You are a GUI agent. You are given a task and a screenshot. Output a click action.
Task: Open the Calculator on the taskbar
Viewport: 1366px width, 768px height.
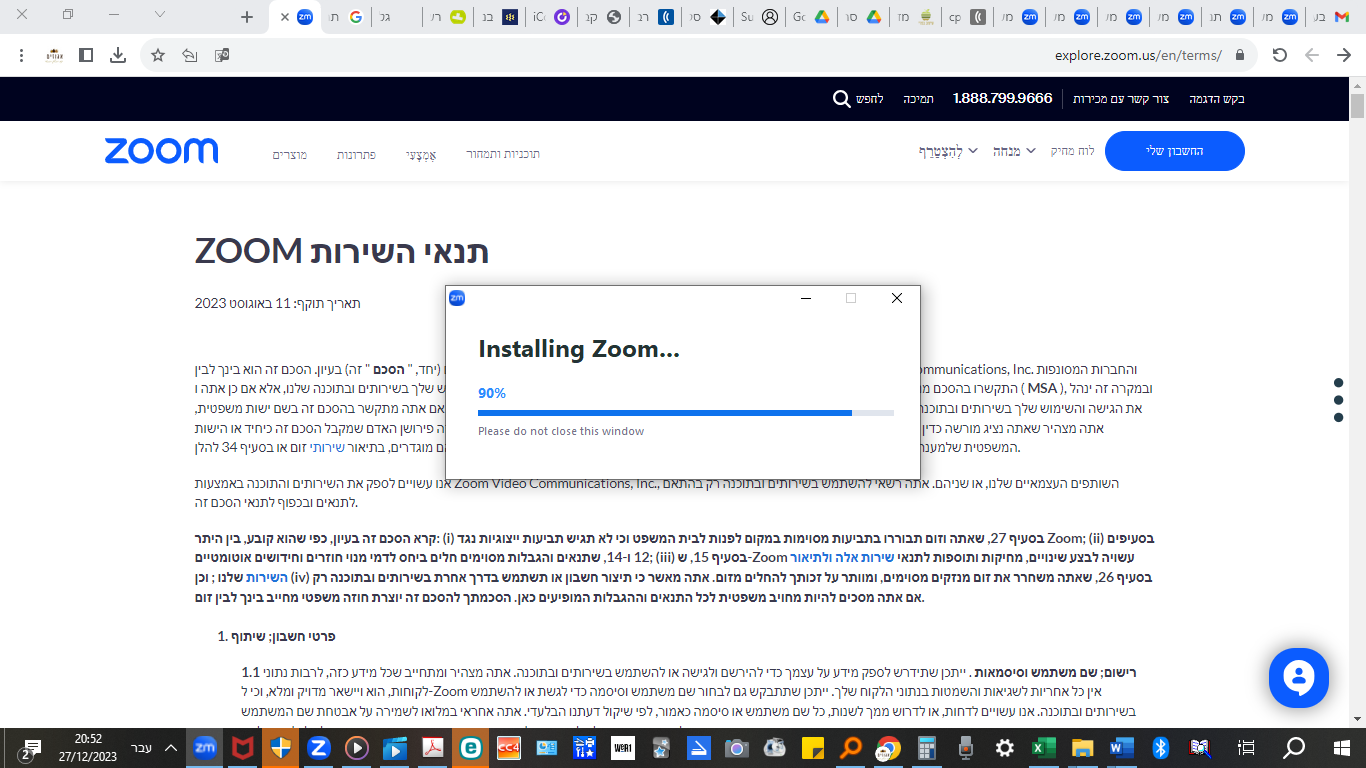coord(927,748)
